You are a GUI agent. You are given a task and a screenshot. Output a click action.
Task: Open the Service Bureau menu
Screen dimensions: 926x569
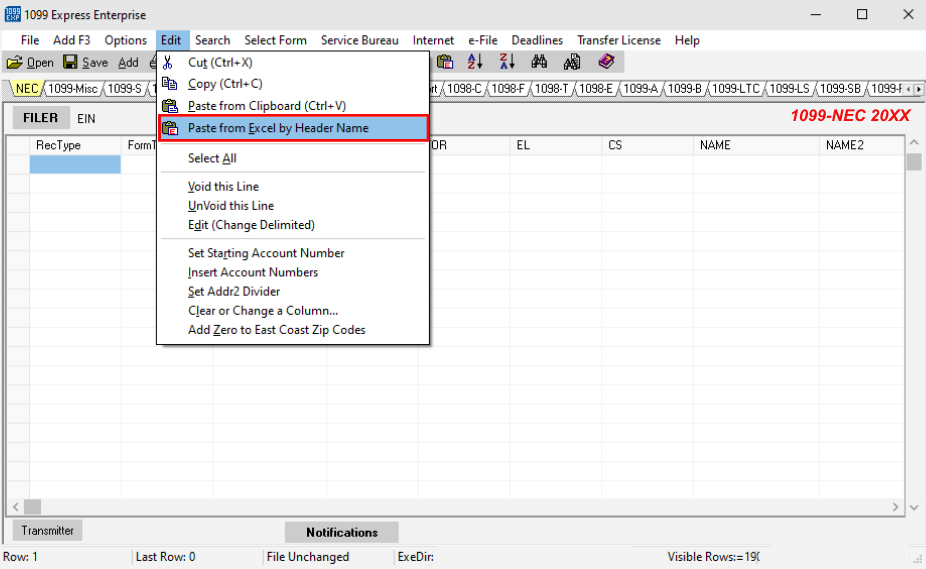360,40
